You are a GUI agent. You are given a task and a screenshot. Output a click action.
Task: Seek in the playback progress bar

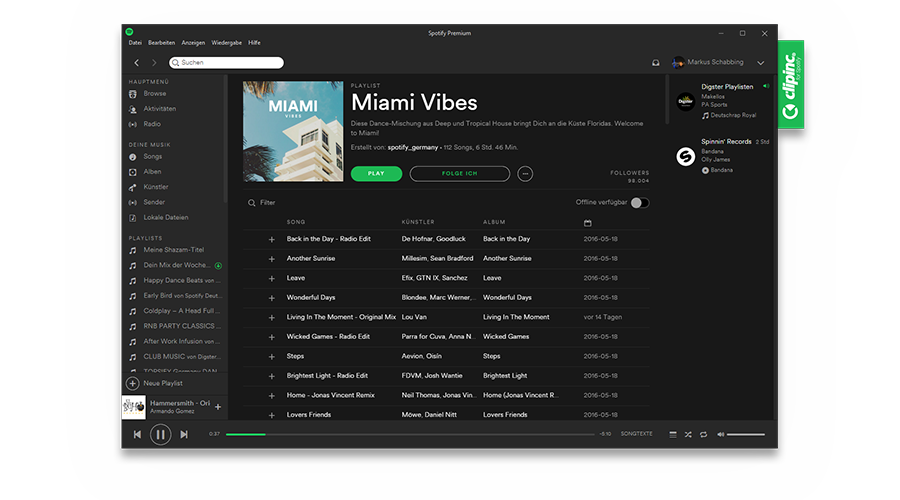click(410, 435)
